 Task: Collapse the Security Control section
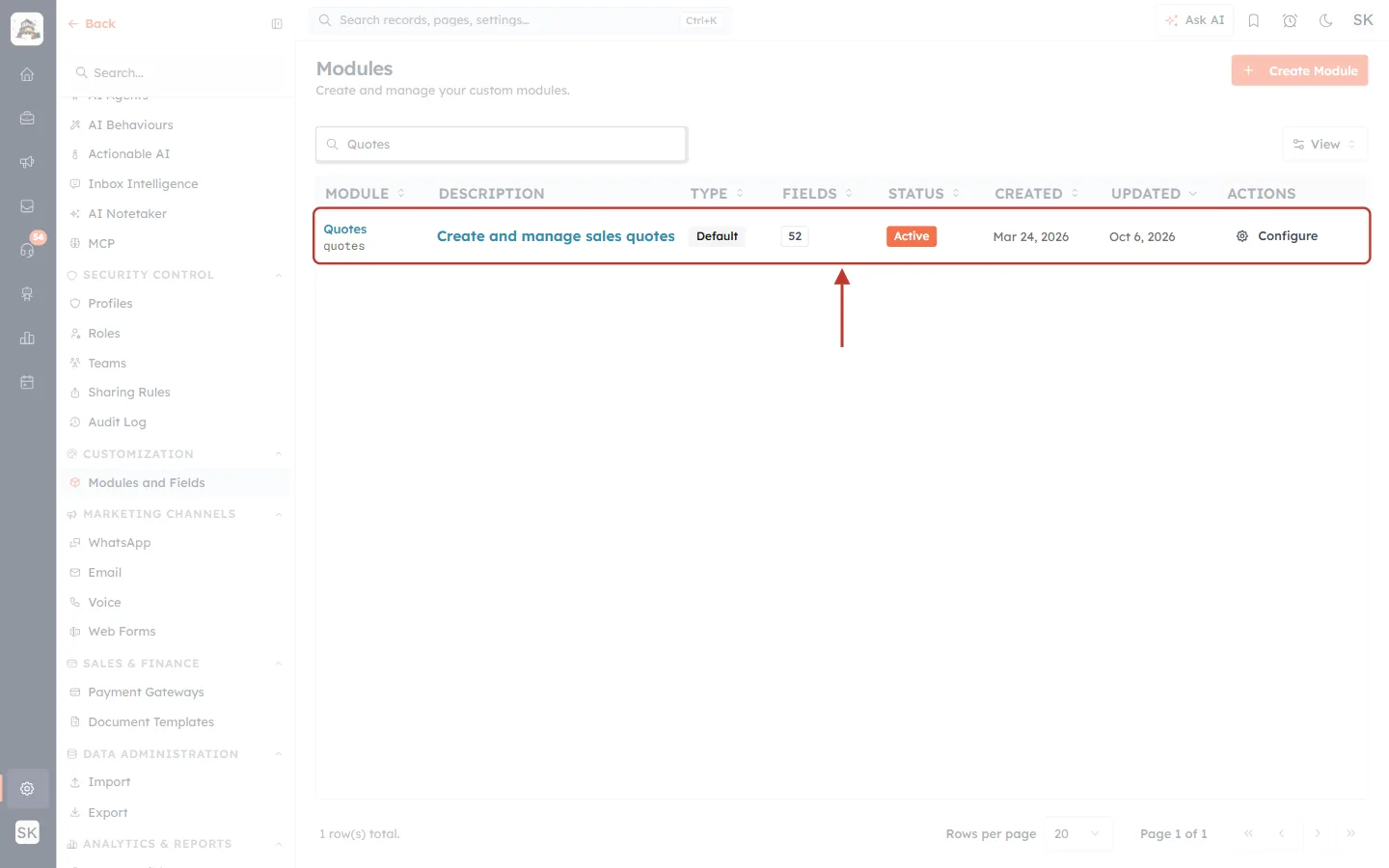pyautogui.click(x=279, y=275)
